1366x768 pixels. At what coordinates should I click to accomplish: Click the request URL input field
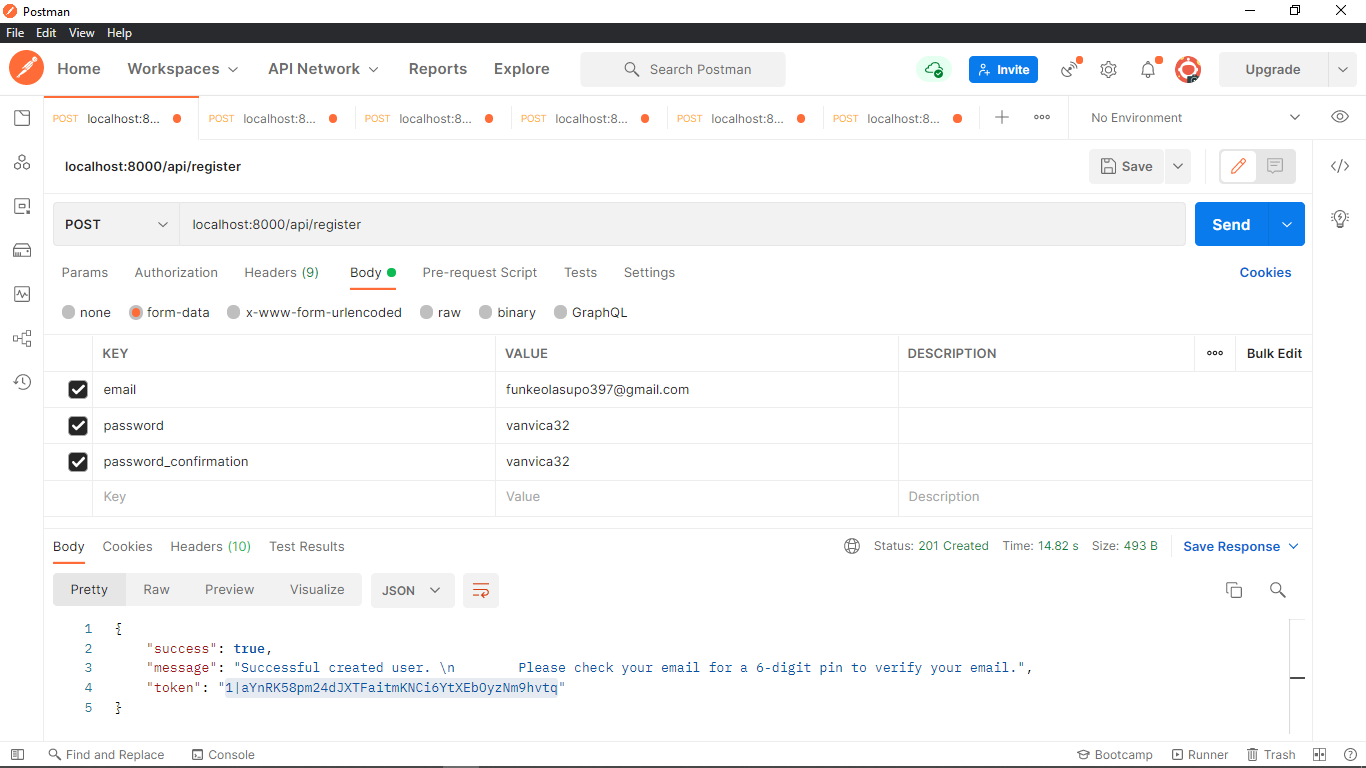point(682,224)
